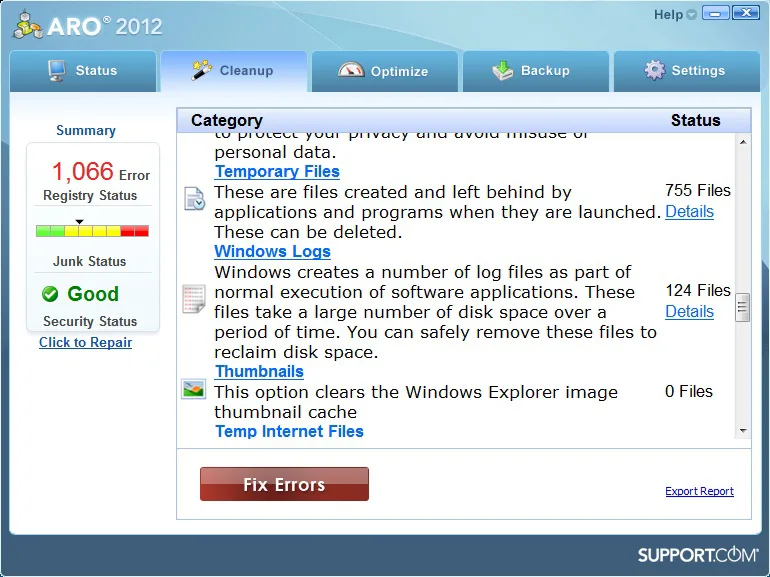Click the gauge icon on Optimize tab
The image size is (770, 577).
click(351, 70)
